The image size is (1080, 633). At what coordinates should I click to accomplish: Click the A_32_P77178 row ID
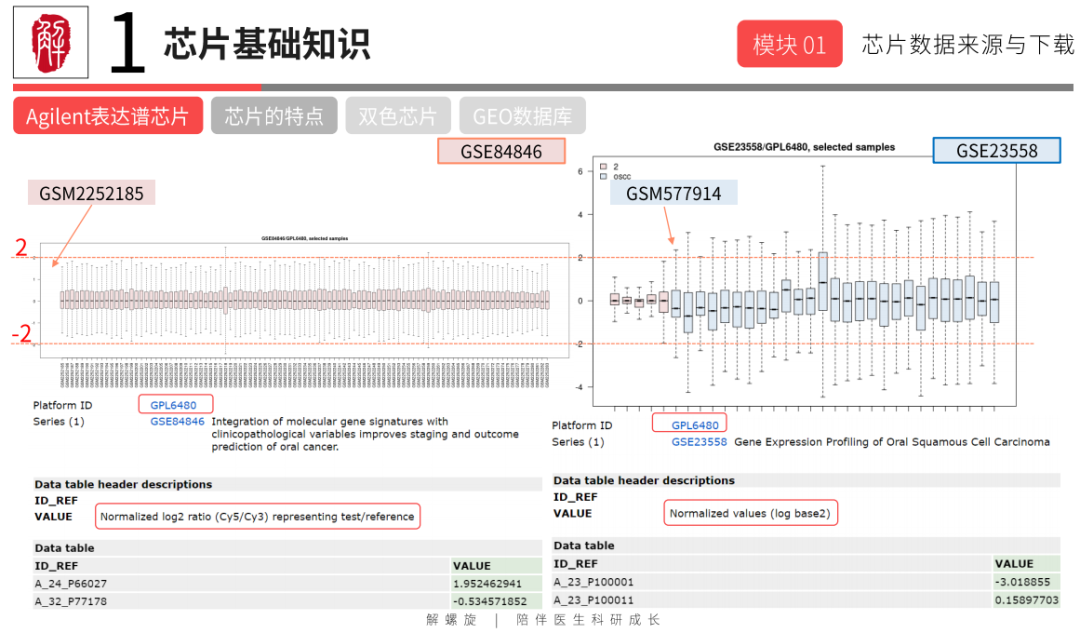pos(71,601)
